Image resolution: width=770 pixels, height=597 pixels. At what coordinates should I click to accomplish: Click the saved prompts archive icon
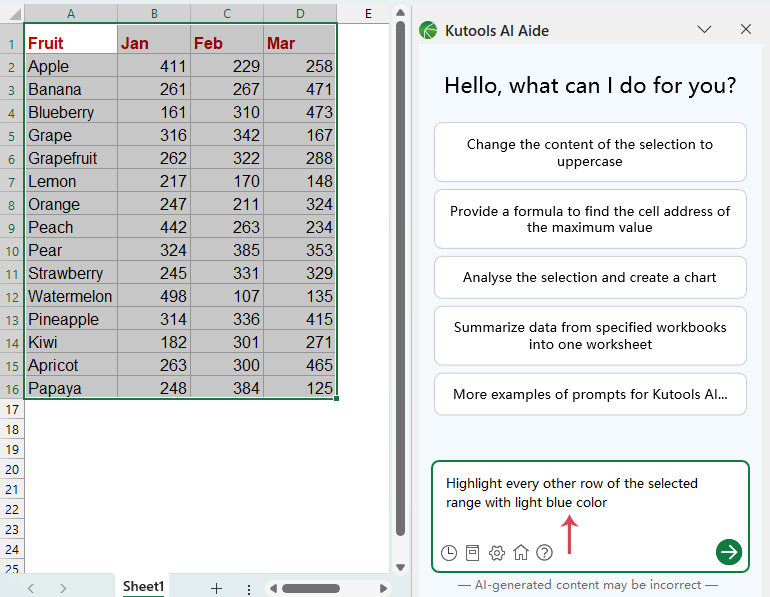[472, 552]
